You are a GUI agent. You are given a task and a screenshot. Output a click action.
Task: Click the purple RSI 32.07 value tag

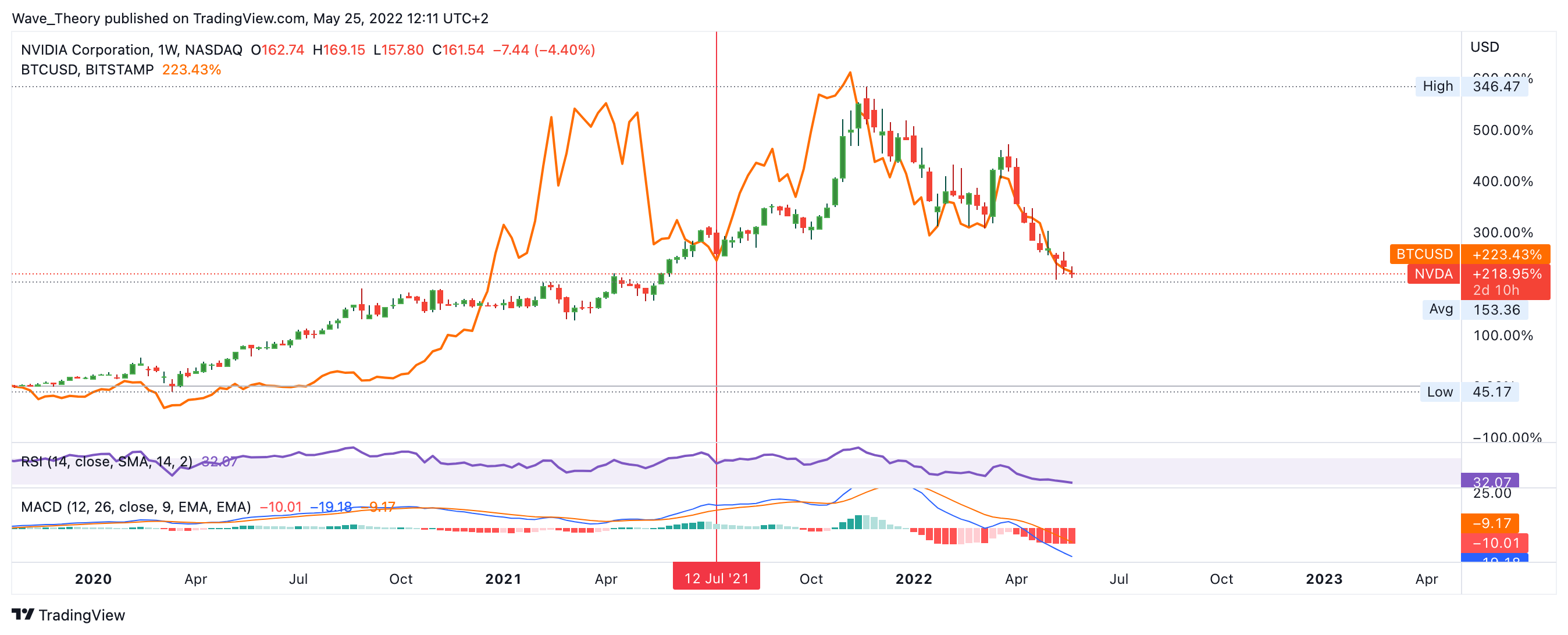(1489, 481)
